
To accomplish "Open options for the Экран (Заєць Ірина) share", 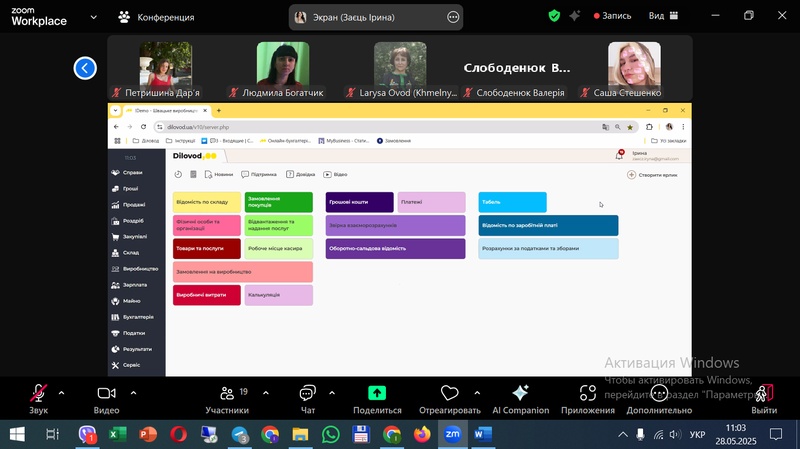I will click(x=453, y=17).
